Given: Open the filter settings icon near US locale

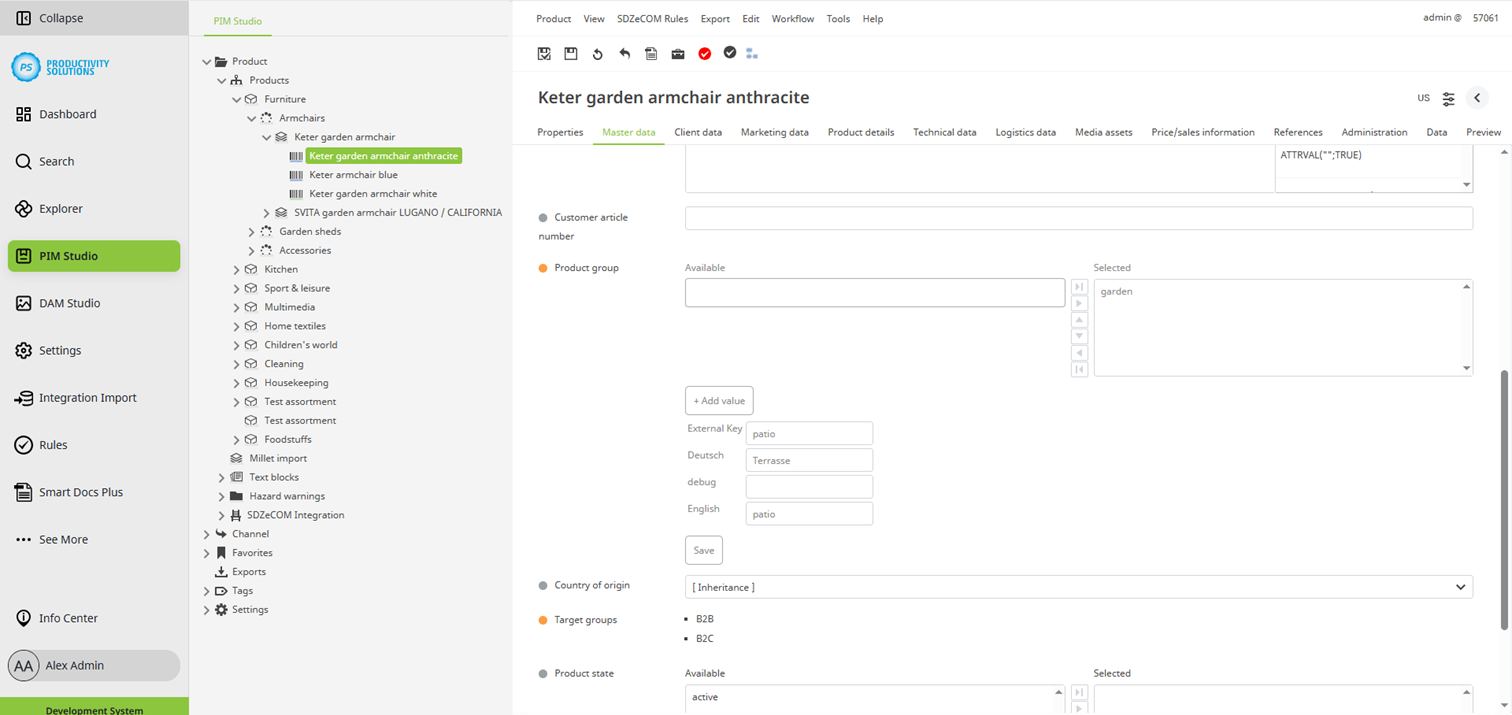Looking at the screenshot, I should point(1448,98).
